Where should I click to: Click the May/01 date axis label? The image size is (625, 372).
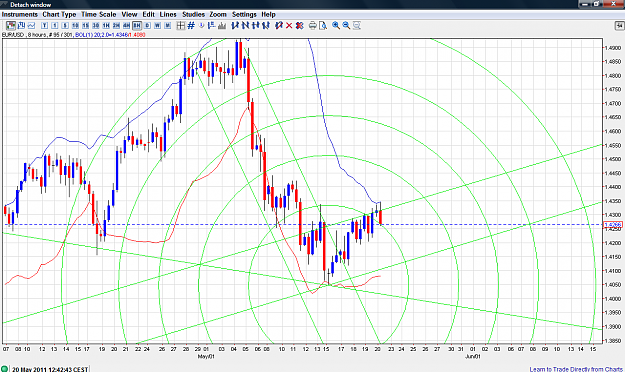point(206,356)
